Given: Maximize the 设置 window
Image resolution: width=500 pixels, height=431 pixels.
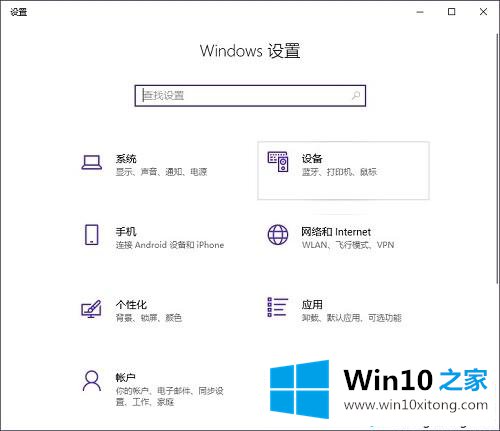Looking at the screenshot, I should click(451, 12).
